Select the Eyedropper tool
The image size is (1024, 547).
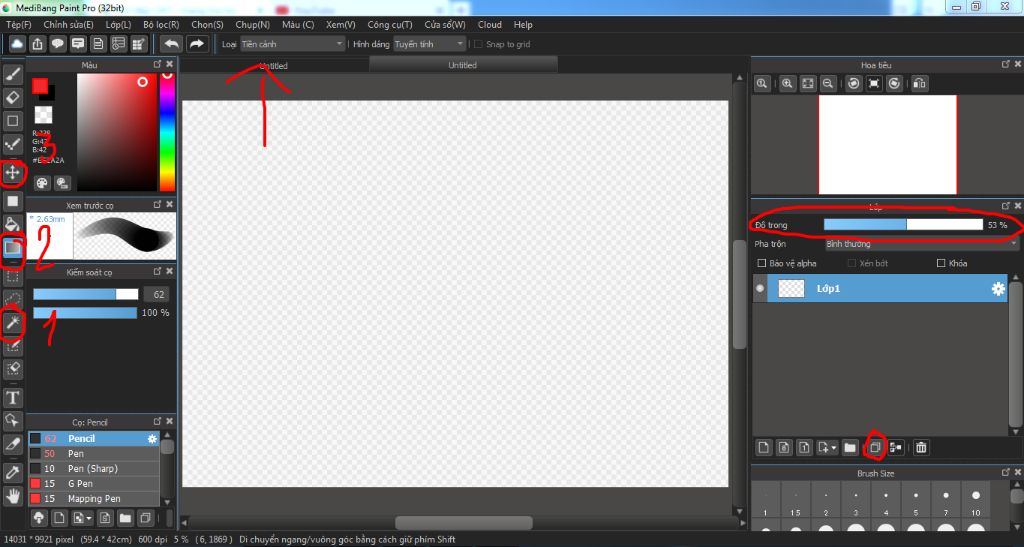click(x=13, y=472)
